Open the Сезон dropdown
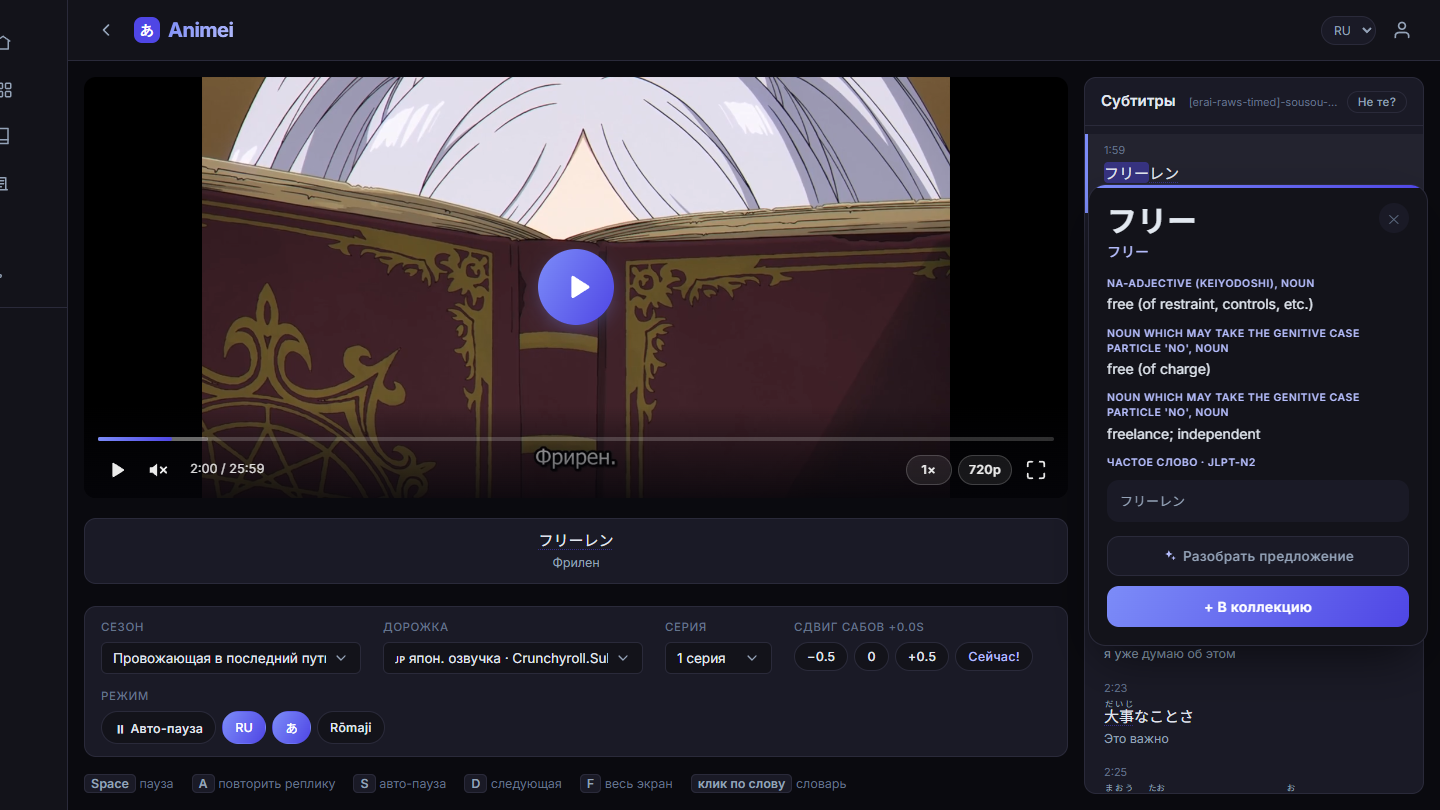Image resolution: width=1440 pixels, height=810 pixels. pos(231,658)
